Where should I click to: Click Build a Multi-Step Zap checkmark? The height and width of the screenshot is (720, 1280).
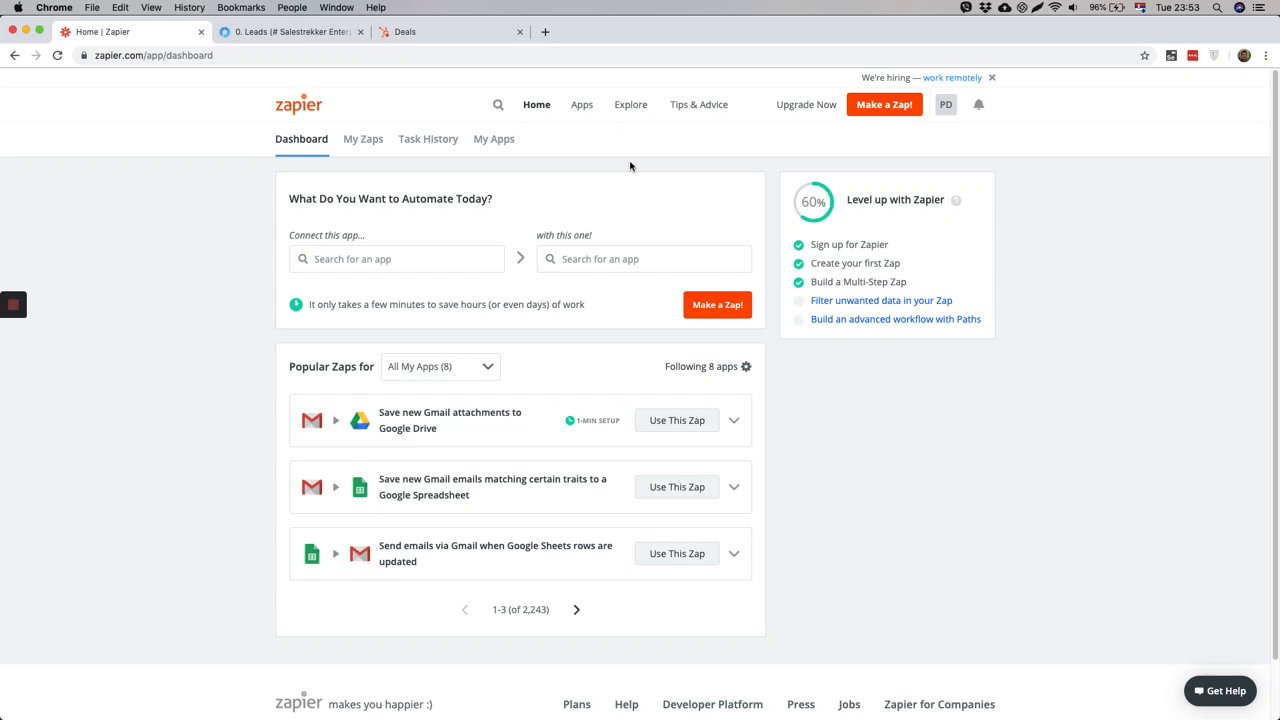pos(798,282)
